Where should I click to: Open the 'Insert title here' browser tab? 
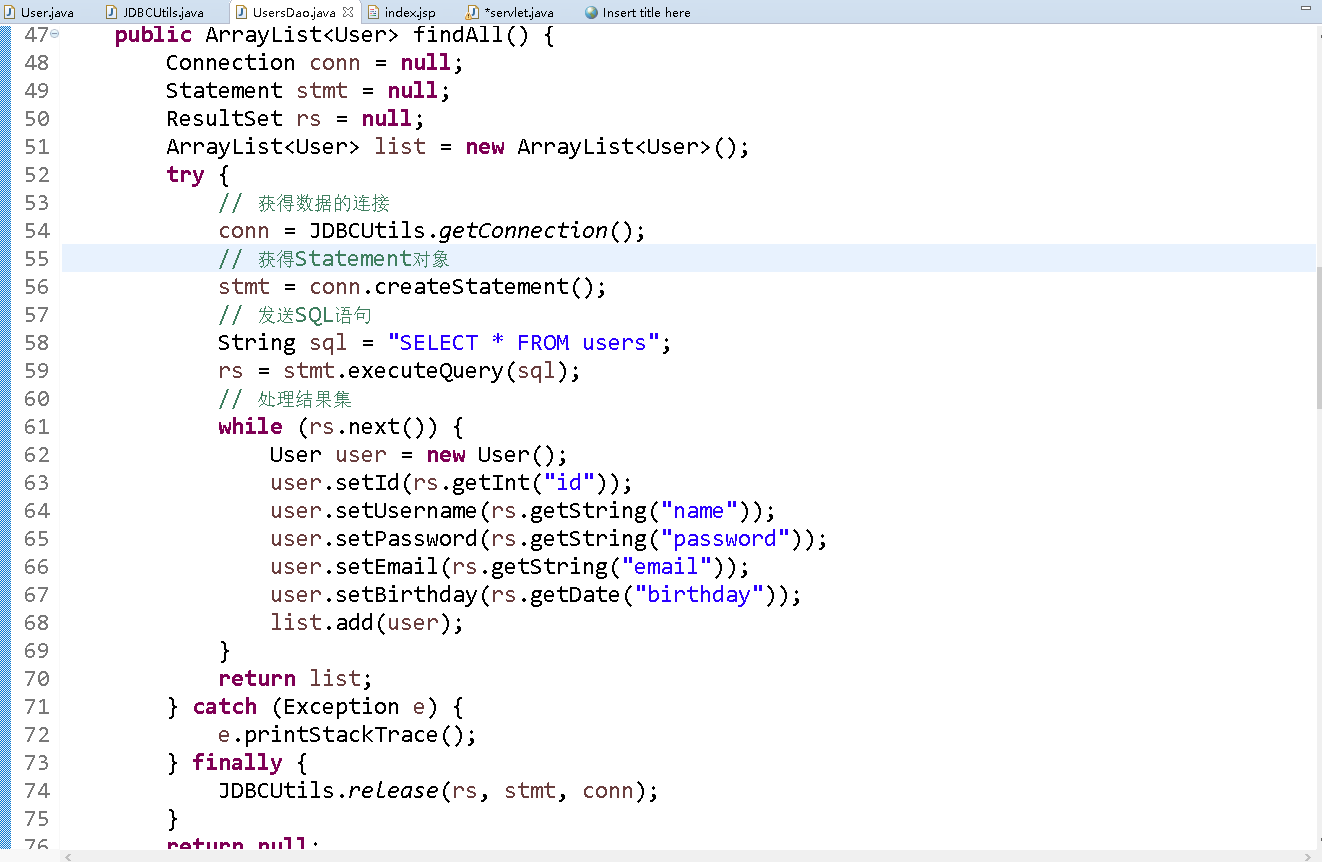coord(637,12)
